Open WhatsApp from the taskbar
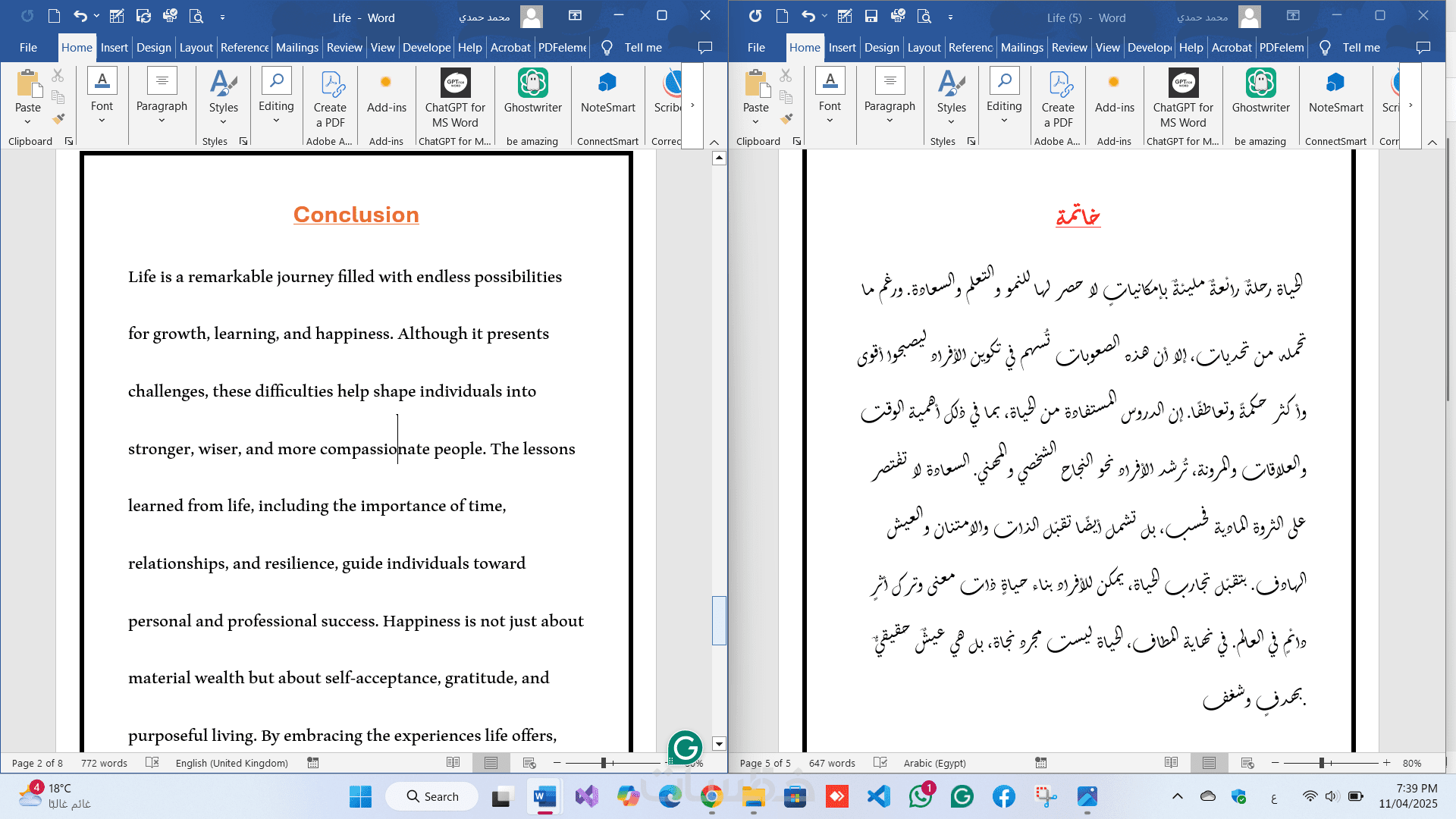Image resolution: width=1456 pixels, height=819 pixels. pos(920,796)
